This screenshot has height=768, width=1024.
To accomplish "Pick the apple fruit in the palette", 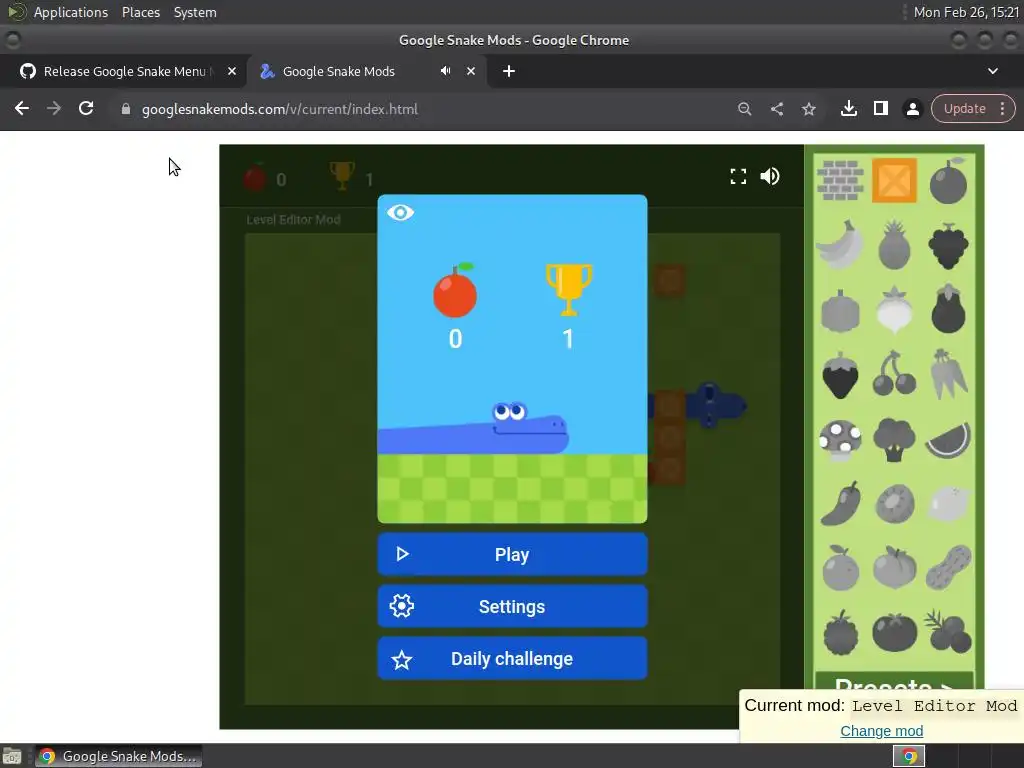I will click(x=948, y=181).
